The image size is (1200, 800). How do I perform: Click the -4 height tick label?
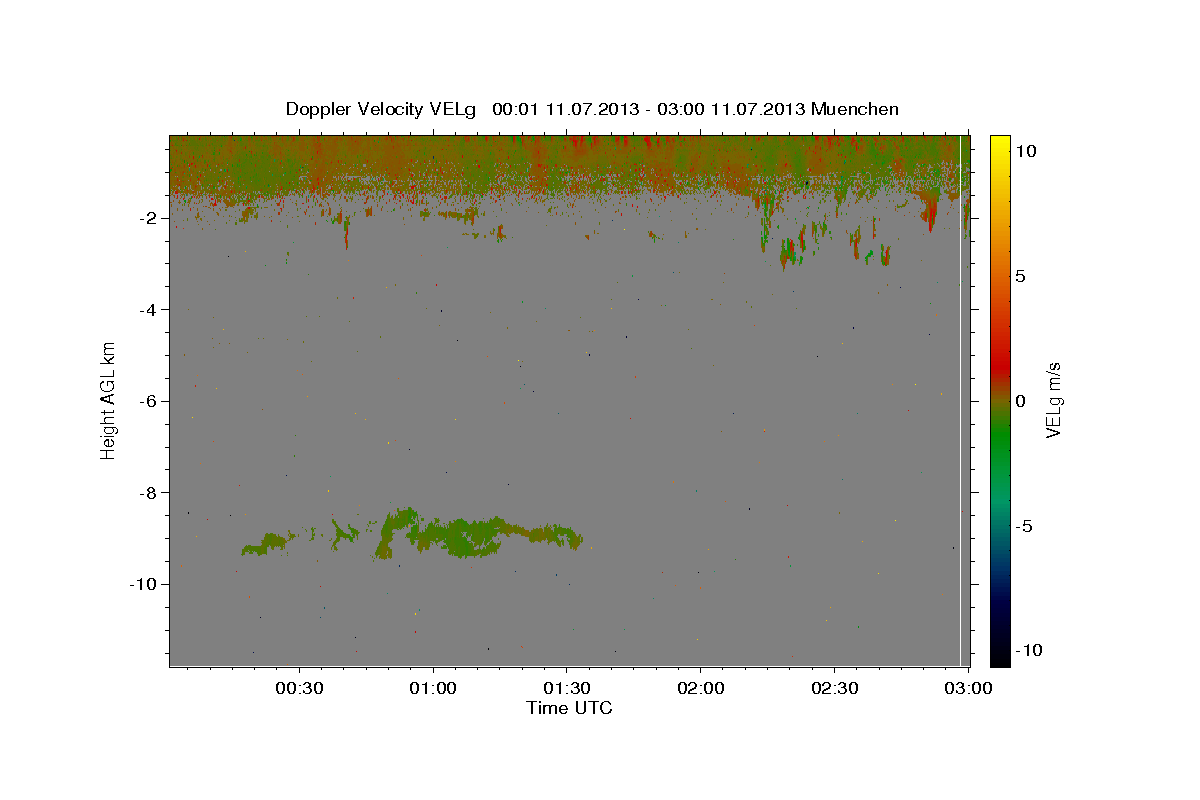146,309
